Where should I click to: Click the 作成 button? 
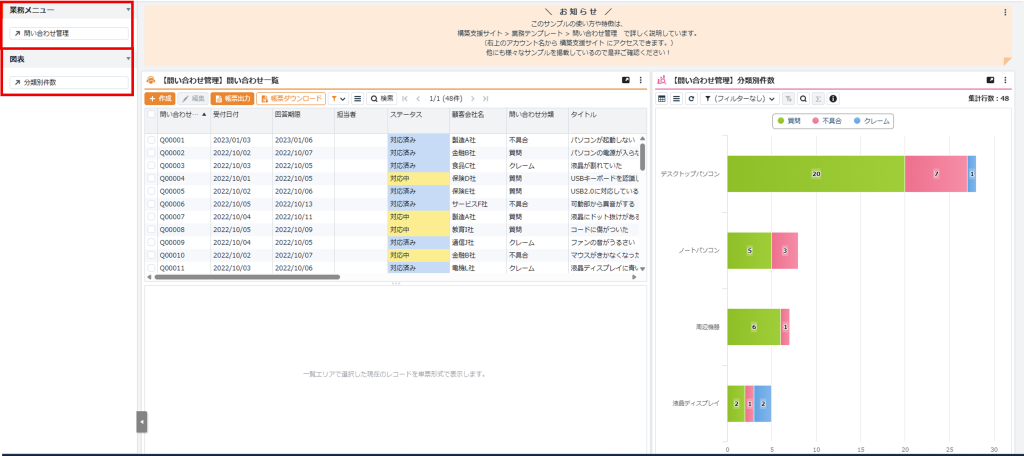[160, 99]
